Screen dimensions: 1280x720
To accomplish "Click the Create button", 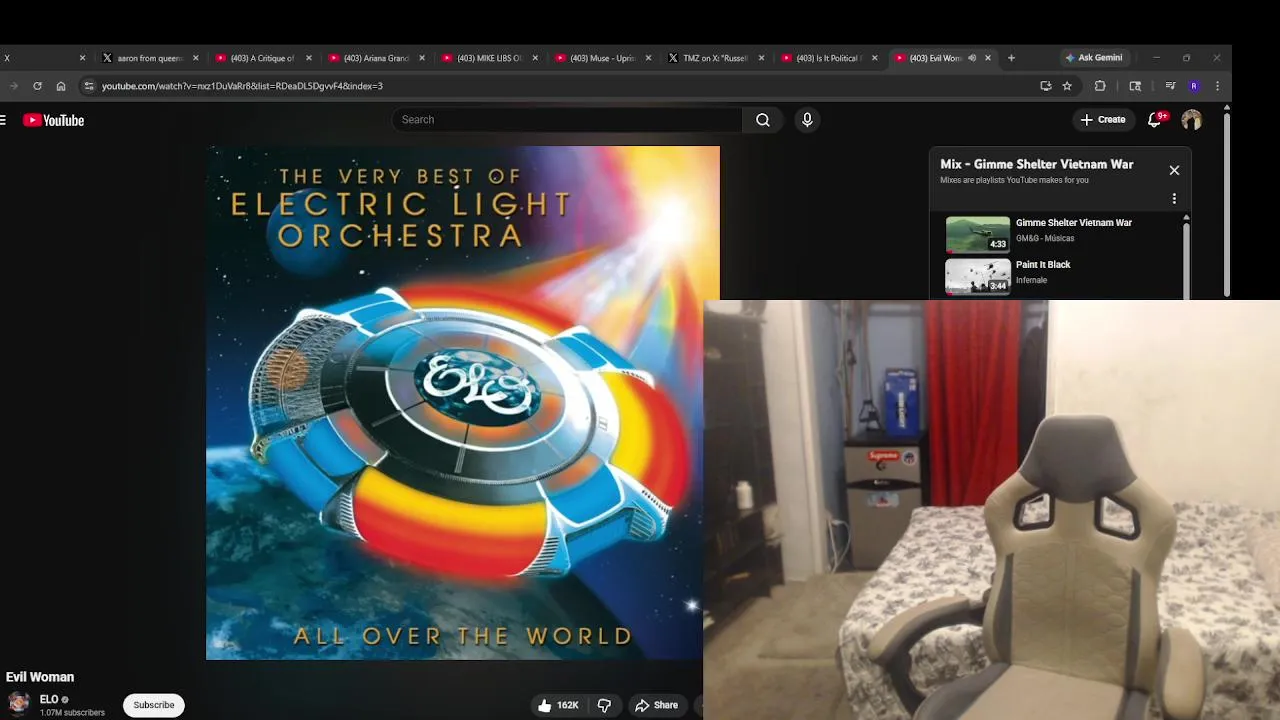I will click(x=1103, y=120).
